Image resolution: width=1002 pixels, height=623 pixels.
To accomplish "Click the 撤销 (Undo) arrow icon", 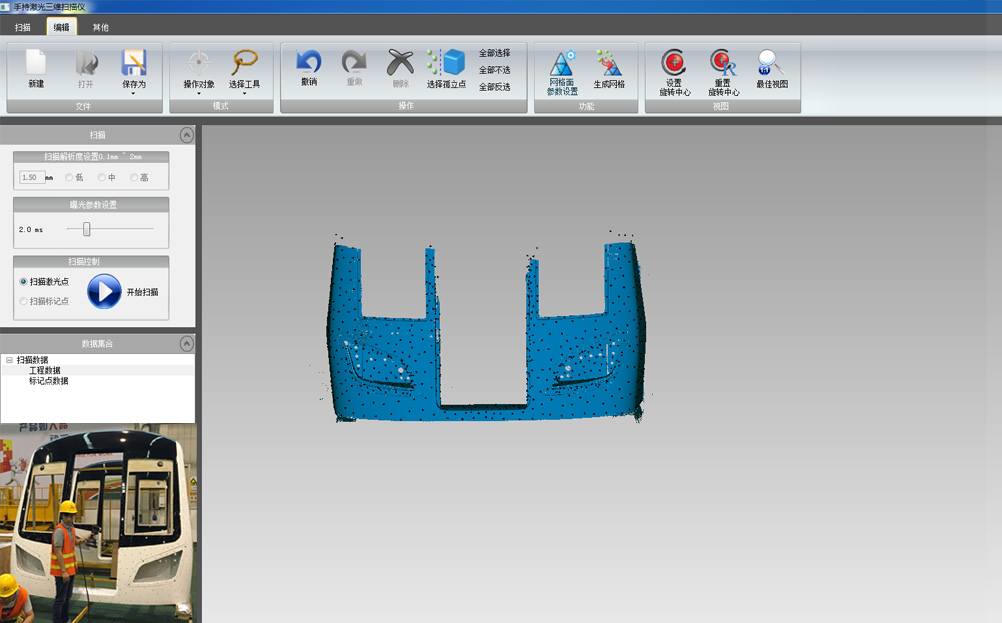I will click(x=309, y=65).
